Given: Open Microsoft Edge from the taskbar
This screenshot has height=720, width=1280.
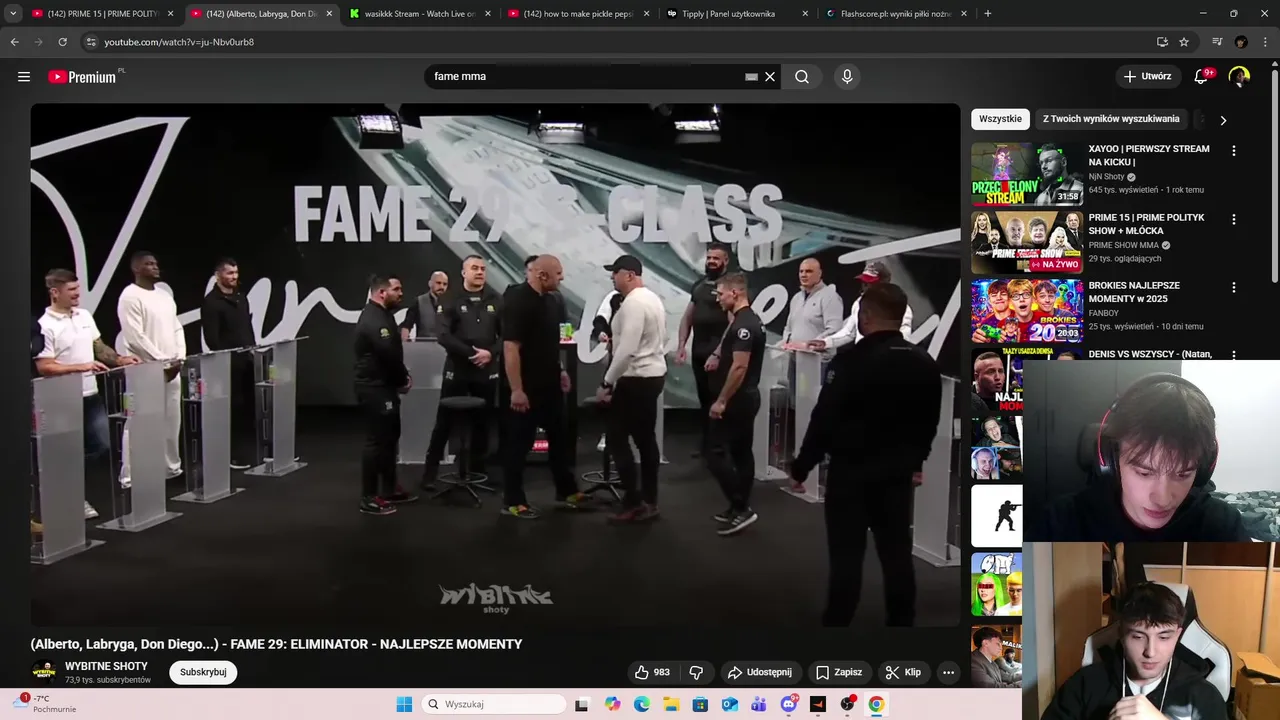Looking at the screenshot, I should click(642, 704).
